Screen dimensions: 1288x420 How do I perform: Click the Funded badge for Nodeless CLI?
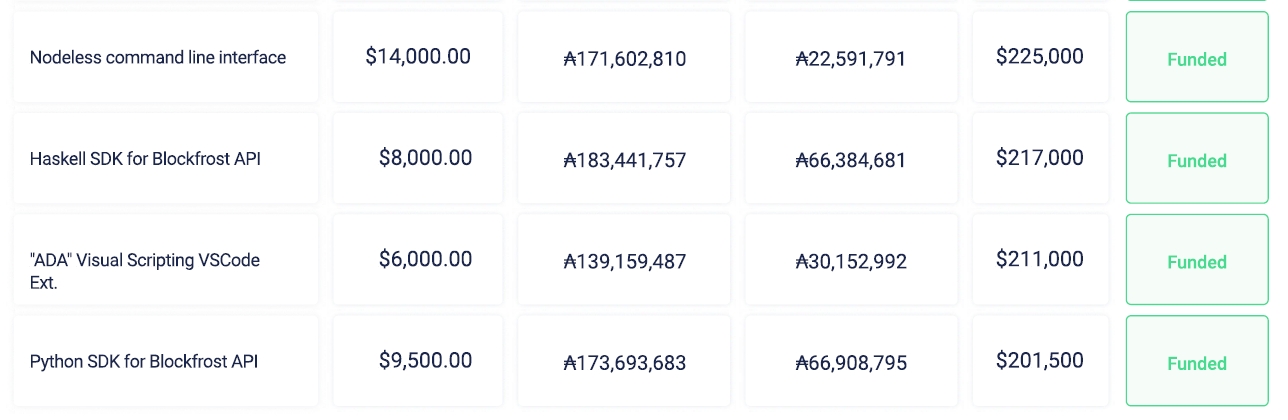(1196, 60)
